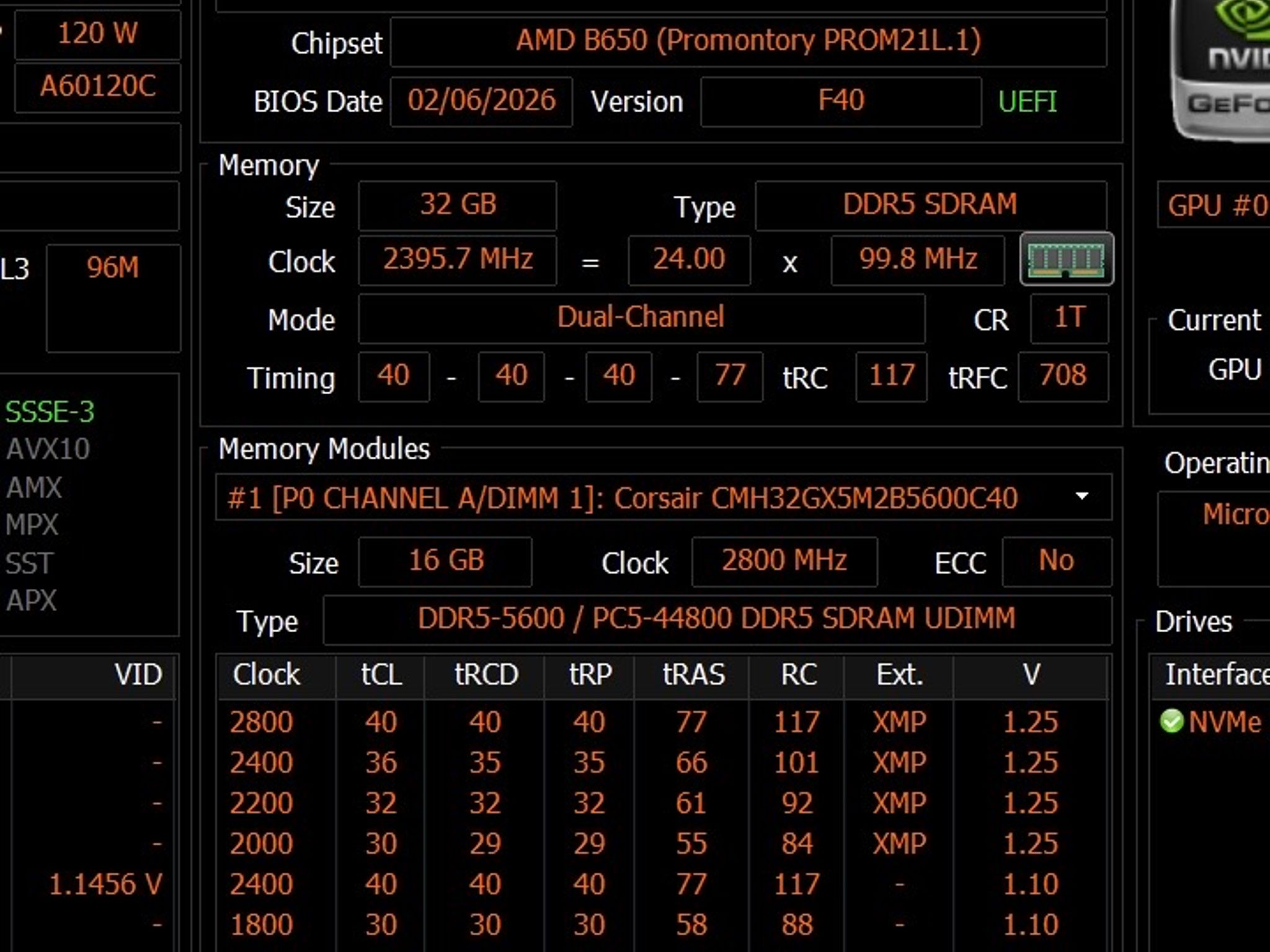The height and width of the screenshot is (952, 1270).
Task: Click the BIOS date value 02/06/2026
Action: pyautogui.click(x=481, y=101)
